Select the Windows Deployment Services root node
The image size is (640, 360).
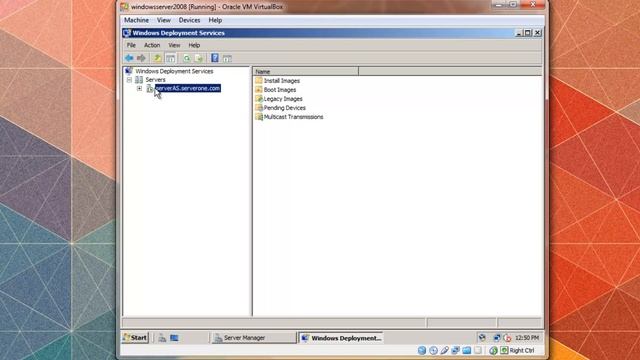click(174, 71)
